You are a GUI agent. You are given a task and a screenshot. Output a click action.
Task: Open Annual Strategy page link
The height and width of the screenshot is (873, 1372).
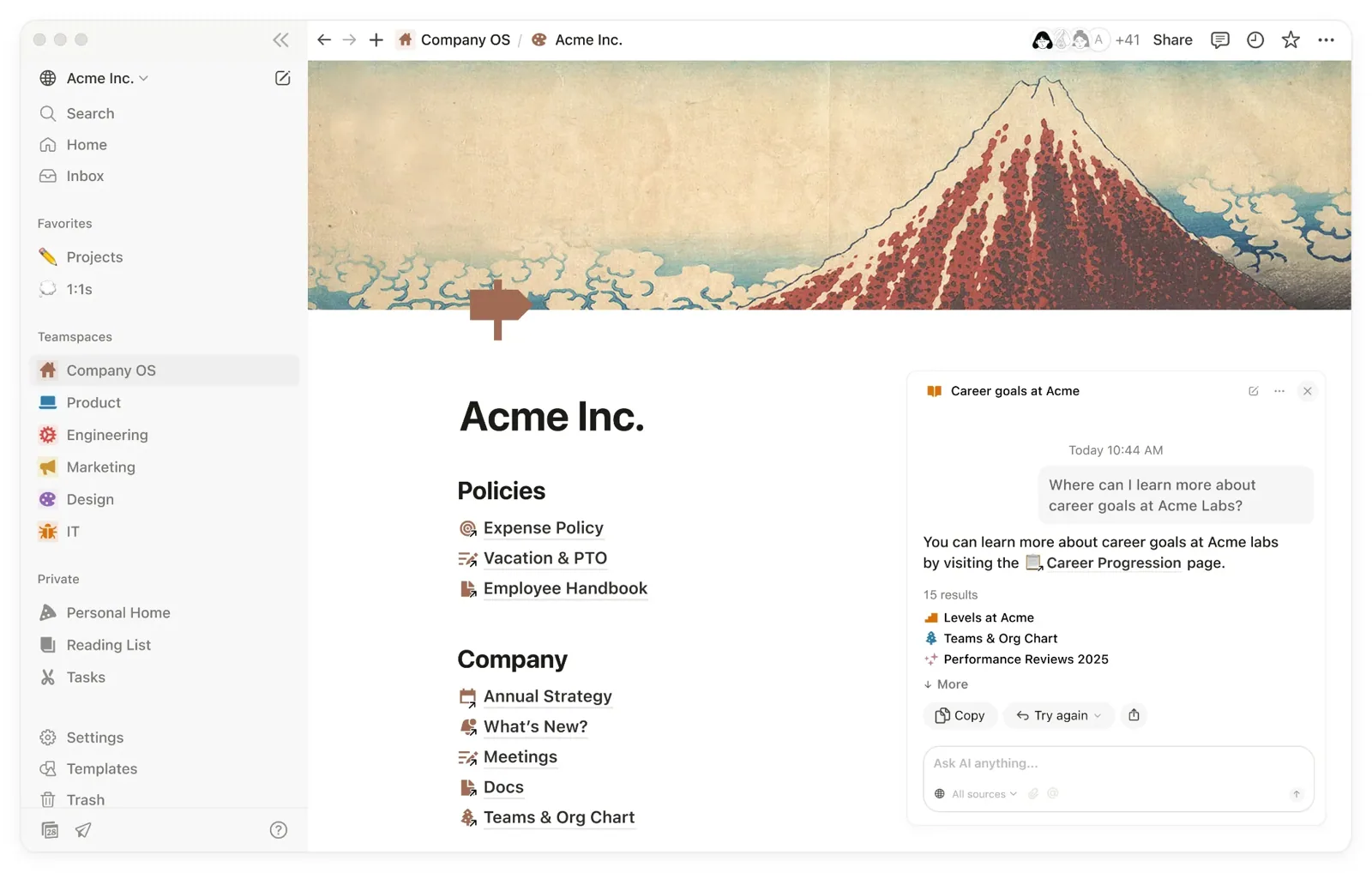(536, 696)
